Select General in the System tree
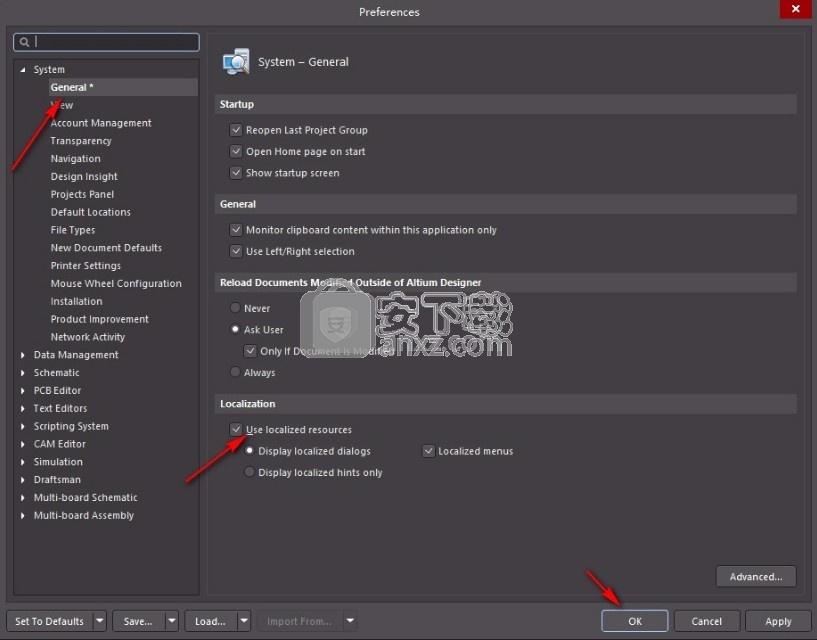The width and height of the screenshot is (817, 640). pos(123,87)
